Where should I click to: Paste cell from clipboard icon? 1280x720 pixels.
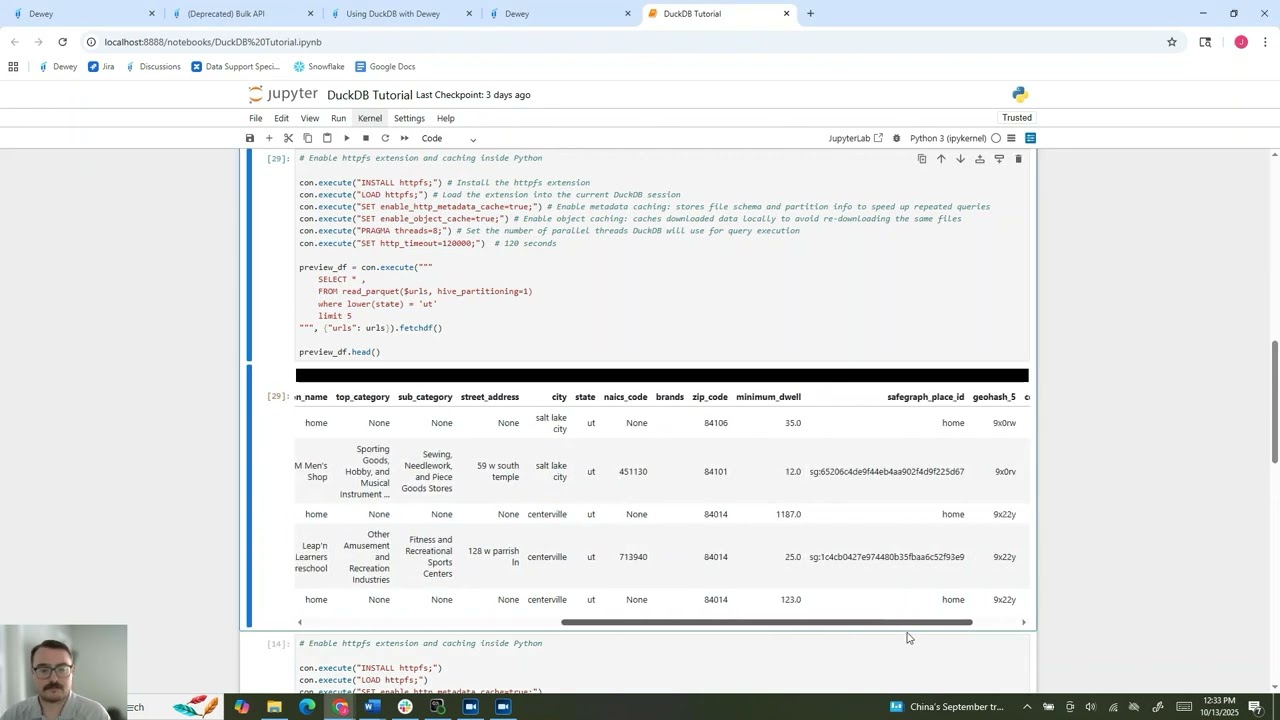pos(327,138)
